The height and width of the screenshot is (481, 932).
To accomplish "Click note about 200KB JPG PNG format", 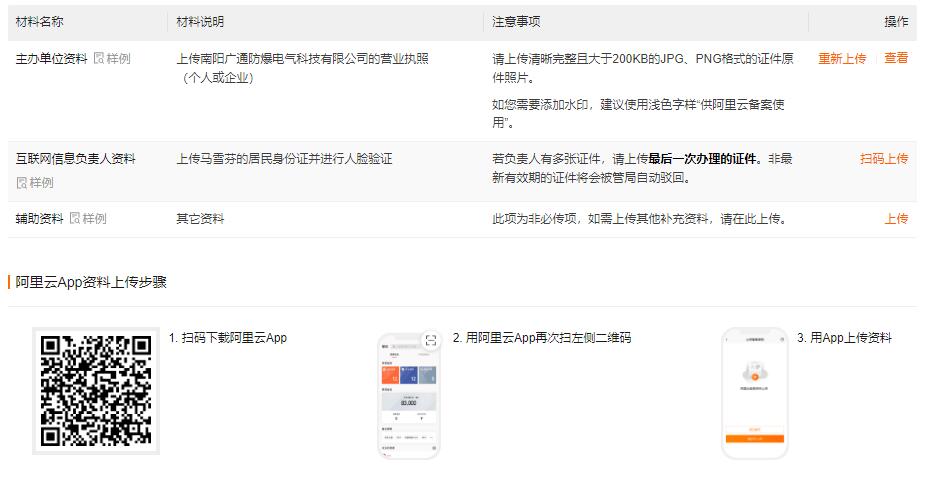I will click(643, 68).
